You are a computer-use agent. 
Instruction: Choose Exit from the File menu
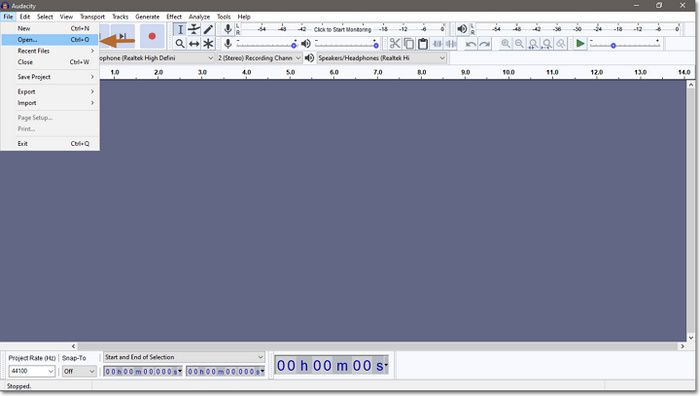pyautogui.click(x=50, y=143)
